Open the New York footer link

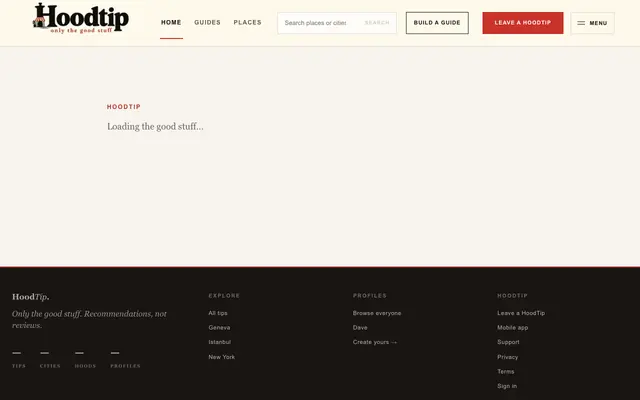(x=222, y=357)
